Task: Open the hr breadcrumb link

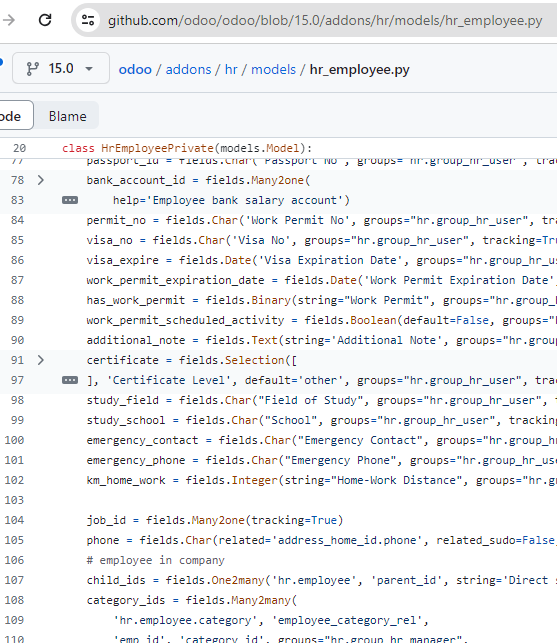Action: 231,69
